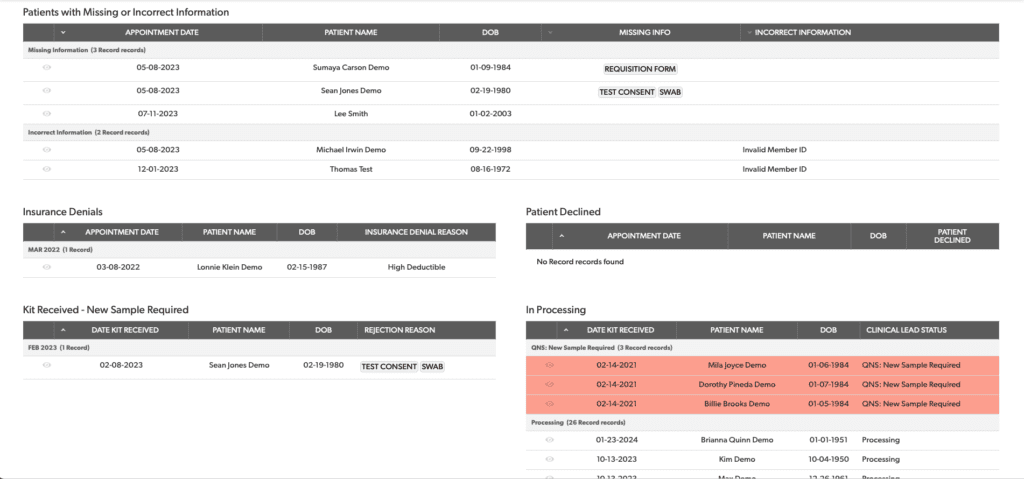This screenshot has height=479, width=1024.
Task: Click High Deductible denial reason
Action: coord(416,267)
